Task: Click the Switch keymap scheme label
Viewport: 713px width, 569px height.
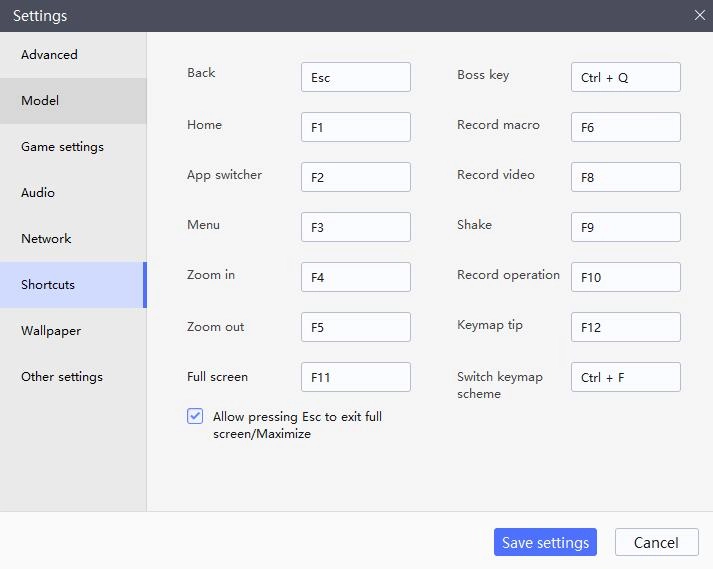Action: [500, 385]
